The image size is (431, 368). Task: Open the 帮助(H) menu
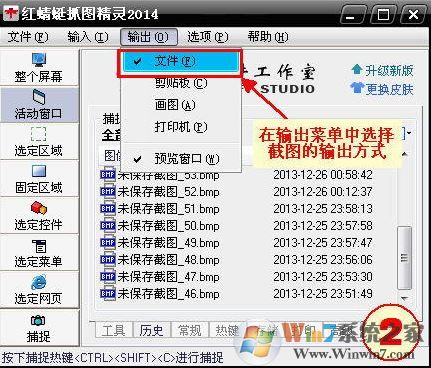coord(268,37)
